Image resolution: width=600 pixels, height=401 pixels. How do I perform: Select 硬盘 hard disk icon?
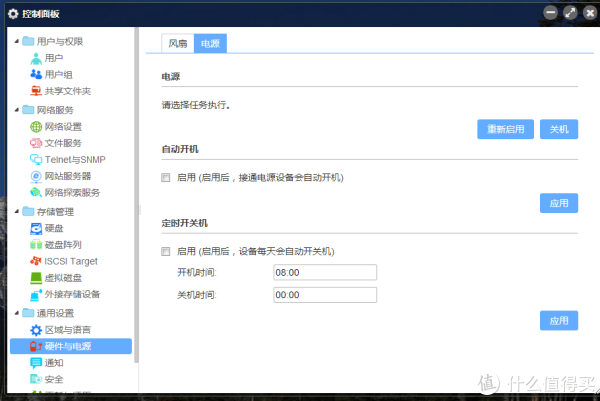(x=37, y=229)
